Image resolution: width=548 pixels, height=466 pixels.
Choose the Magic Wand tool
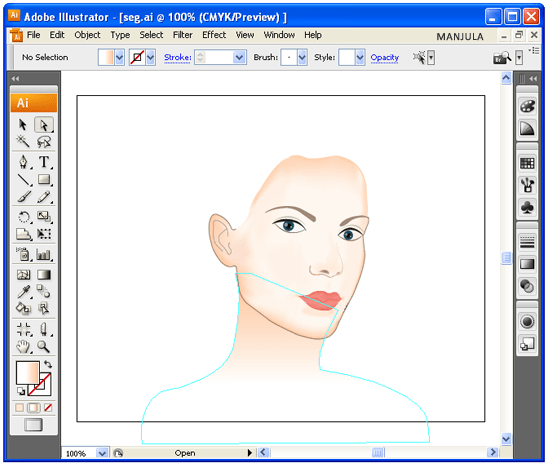point(23,142)
